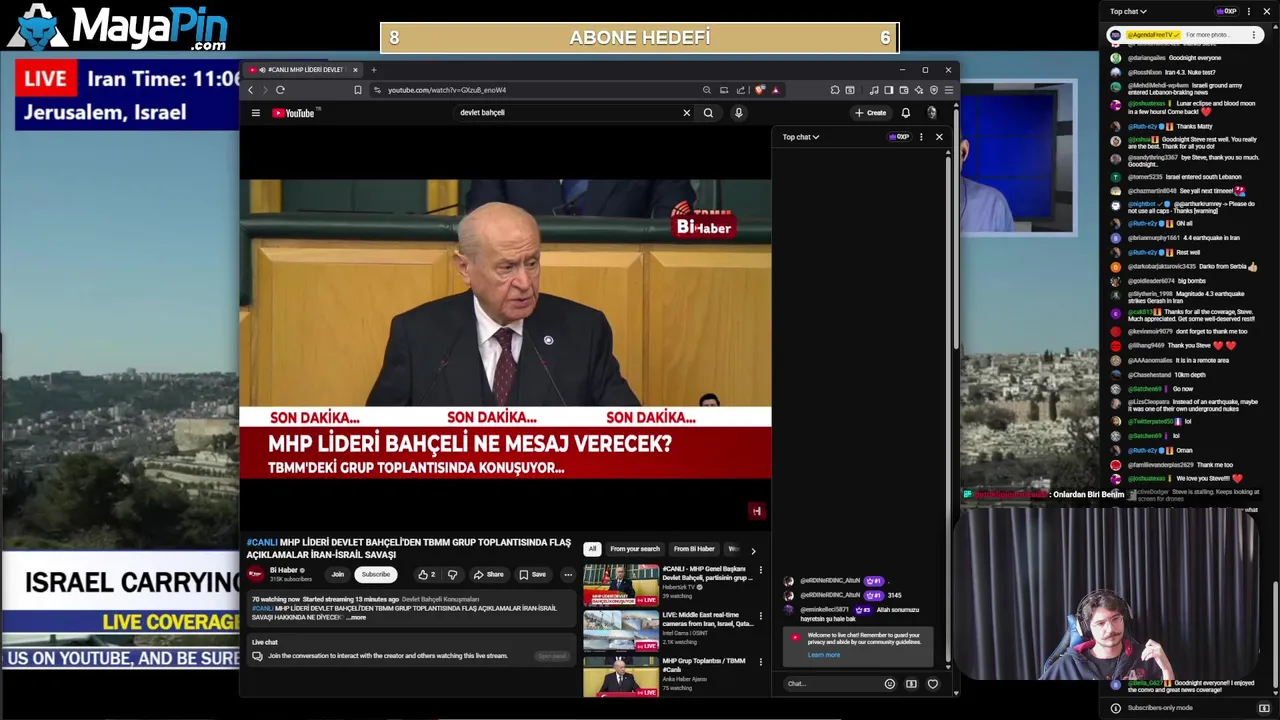Image resolution: width=1280 pixels, height=720 pixels.
Task: Open a new browser tab
Action: (373, 70)
